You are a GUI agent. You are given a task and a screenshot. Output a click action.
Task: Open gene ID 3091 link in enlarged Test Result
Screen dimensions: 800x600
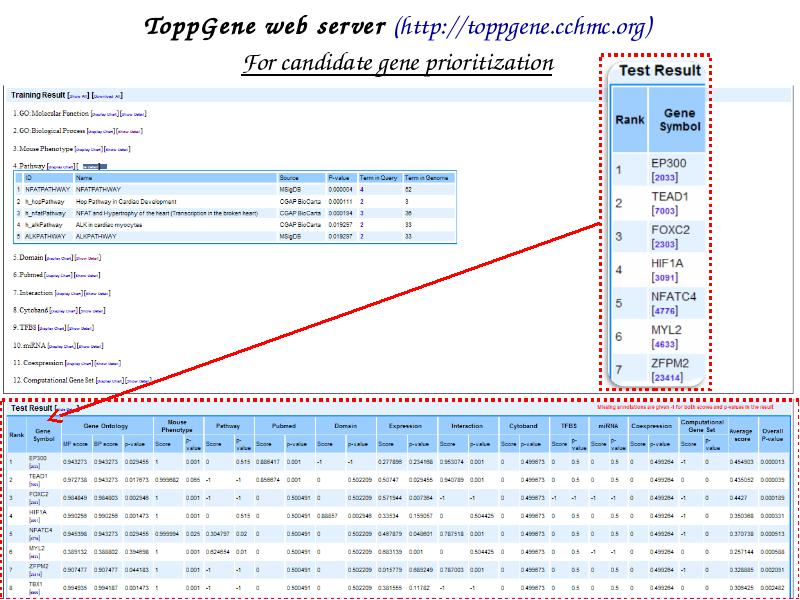665,278
